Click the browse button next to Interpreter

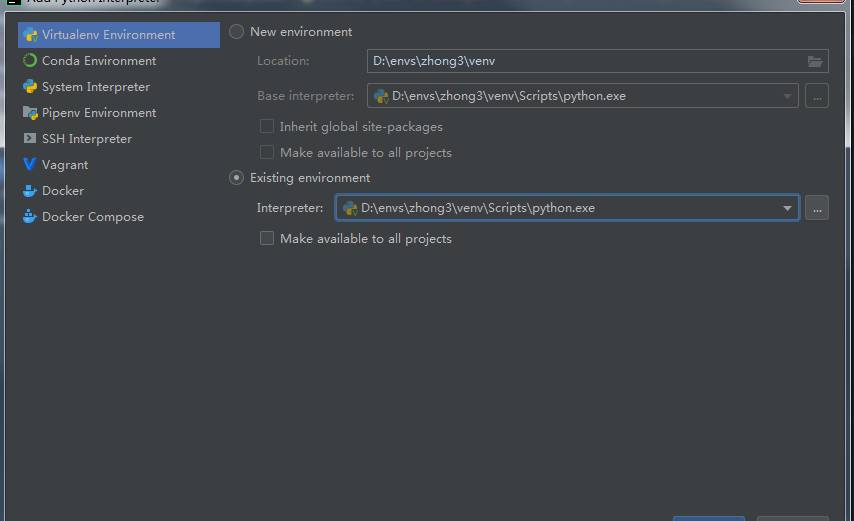[817, 208]
